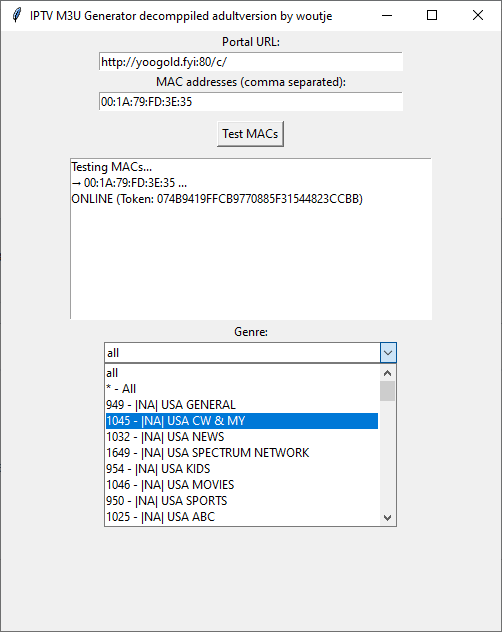Viewport: 502px width, 632px height.
Task: Choose 1649 - USA SPECTRUM NETWORK genre
Action: click(242, 453)
